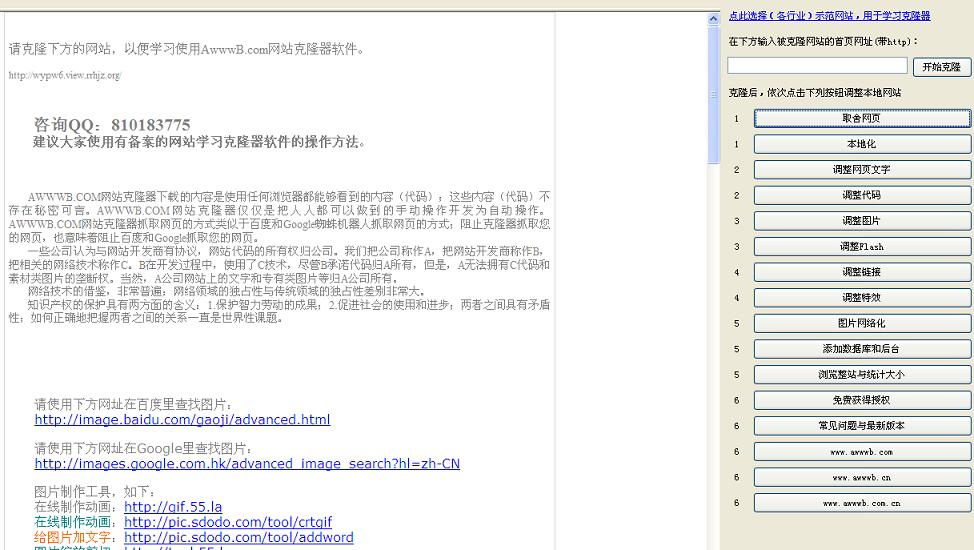
Task: Choose the 调整链接 button
Action: [861, 273]
